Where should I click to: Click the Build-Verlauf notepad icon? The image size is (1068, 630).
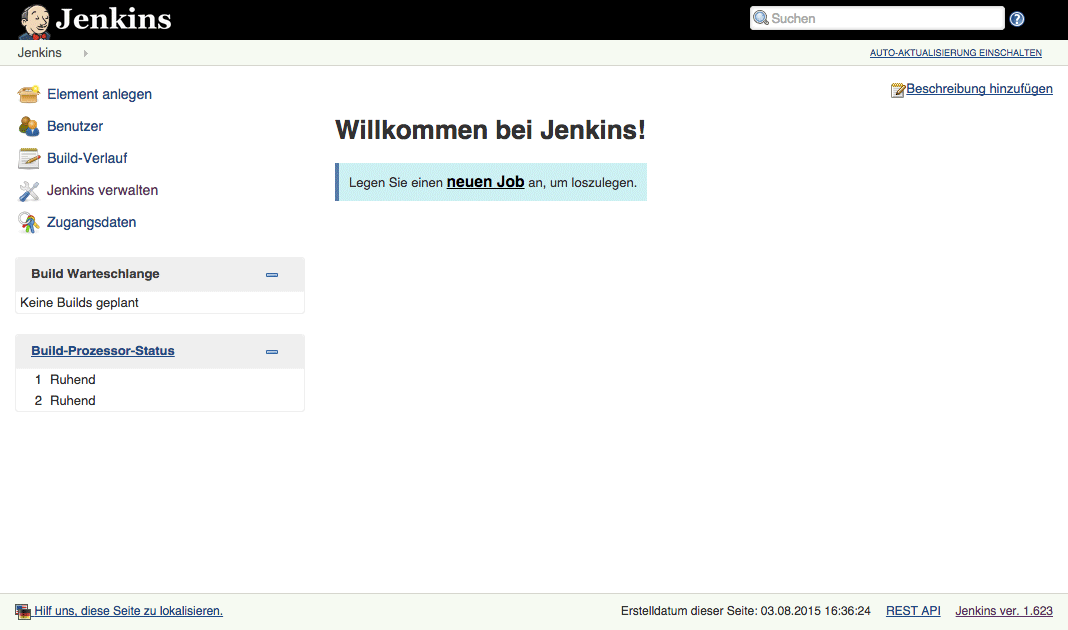(29, 158)
